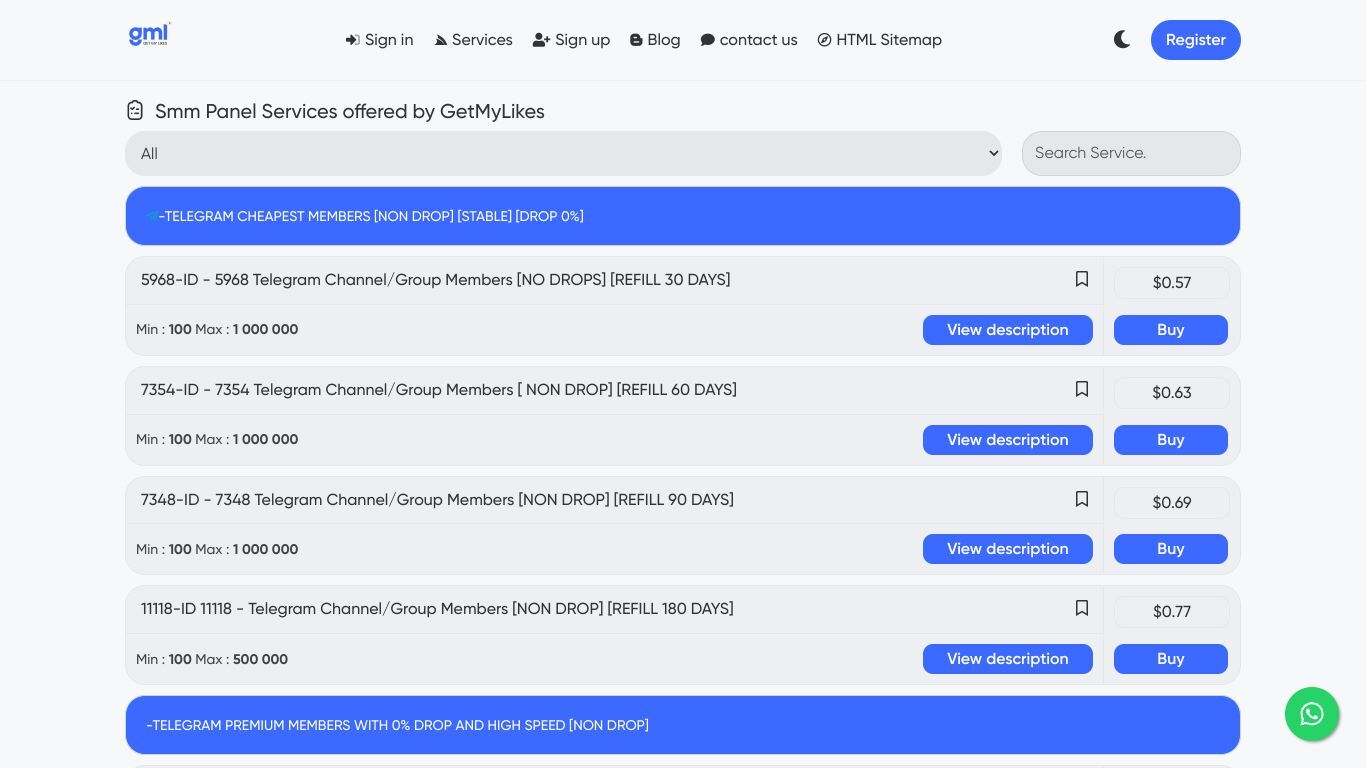The height and width of the screenshot is (768, 1366).
Task: Open the Services menu item
Action: pos(473,40)
